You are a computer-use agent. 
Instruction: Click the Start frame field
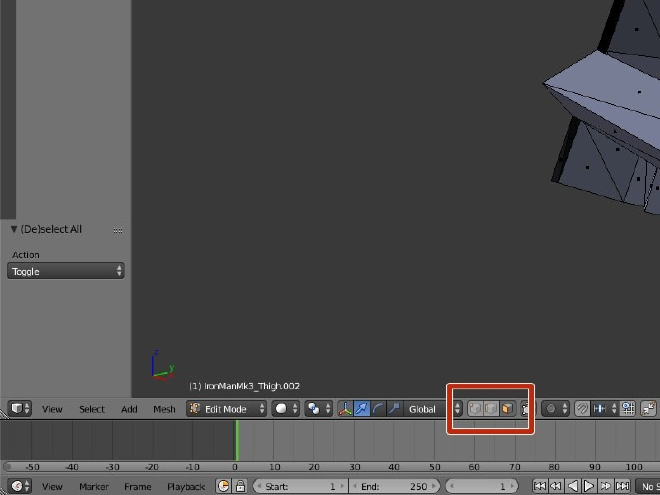(x=300, y=486)
